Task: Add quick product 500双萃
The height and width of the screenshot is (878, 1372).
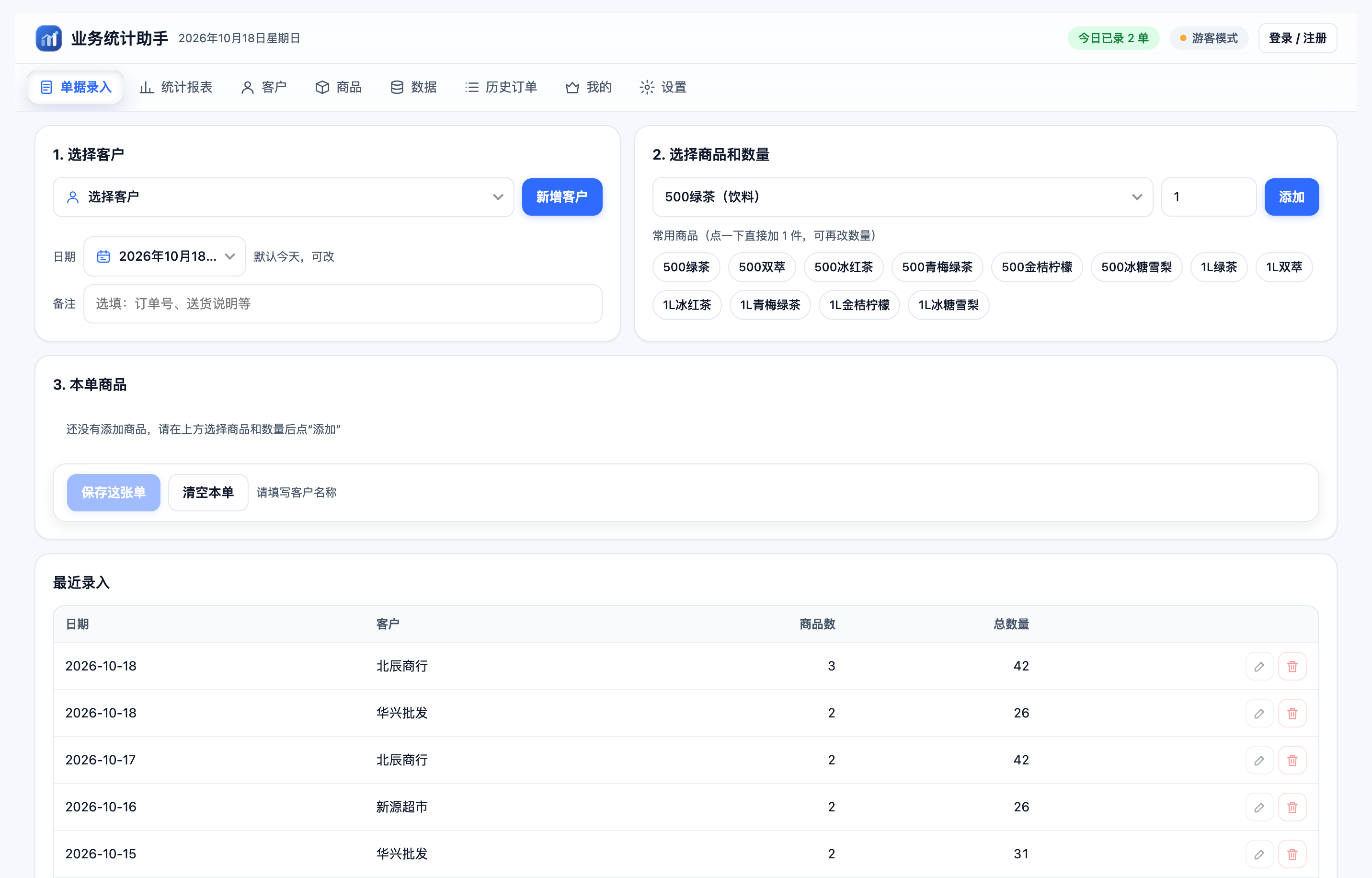Action: tap(762, 267)
